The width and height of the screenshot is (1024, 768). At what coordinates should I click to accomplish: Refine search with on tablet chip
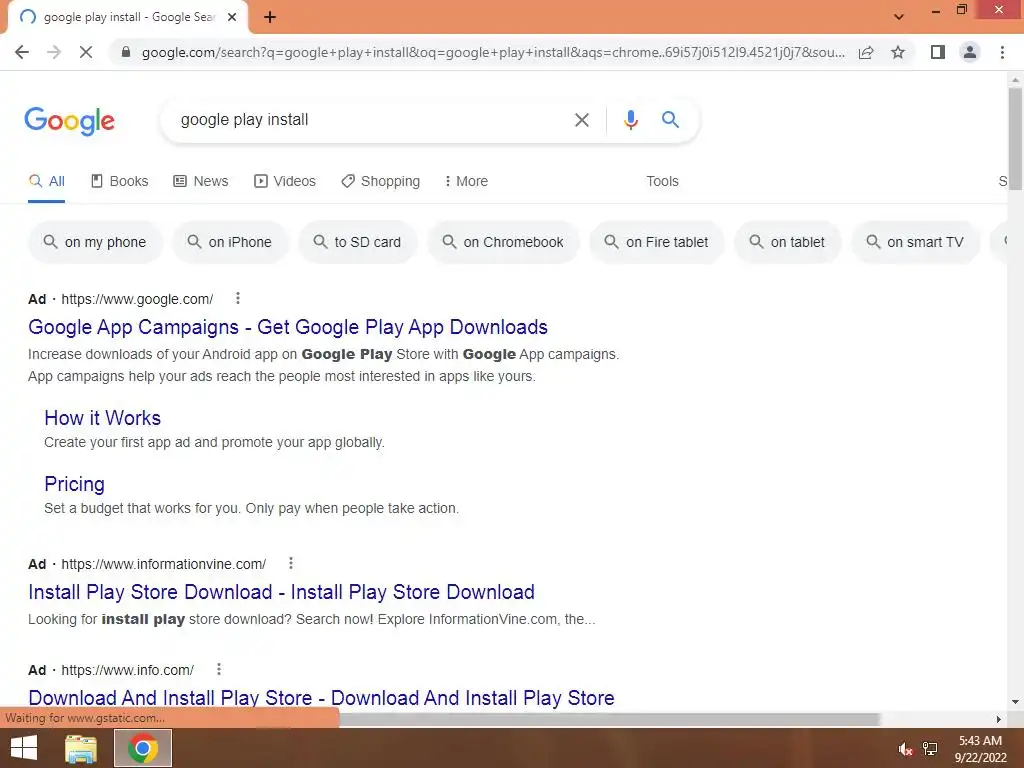point(787,242)
